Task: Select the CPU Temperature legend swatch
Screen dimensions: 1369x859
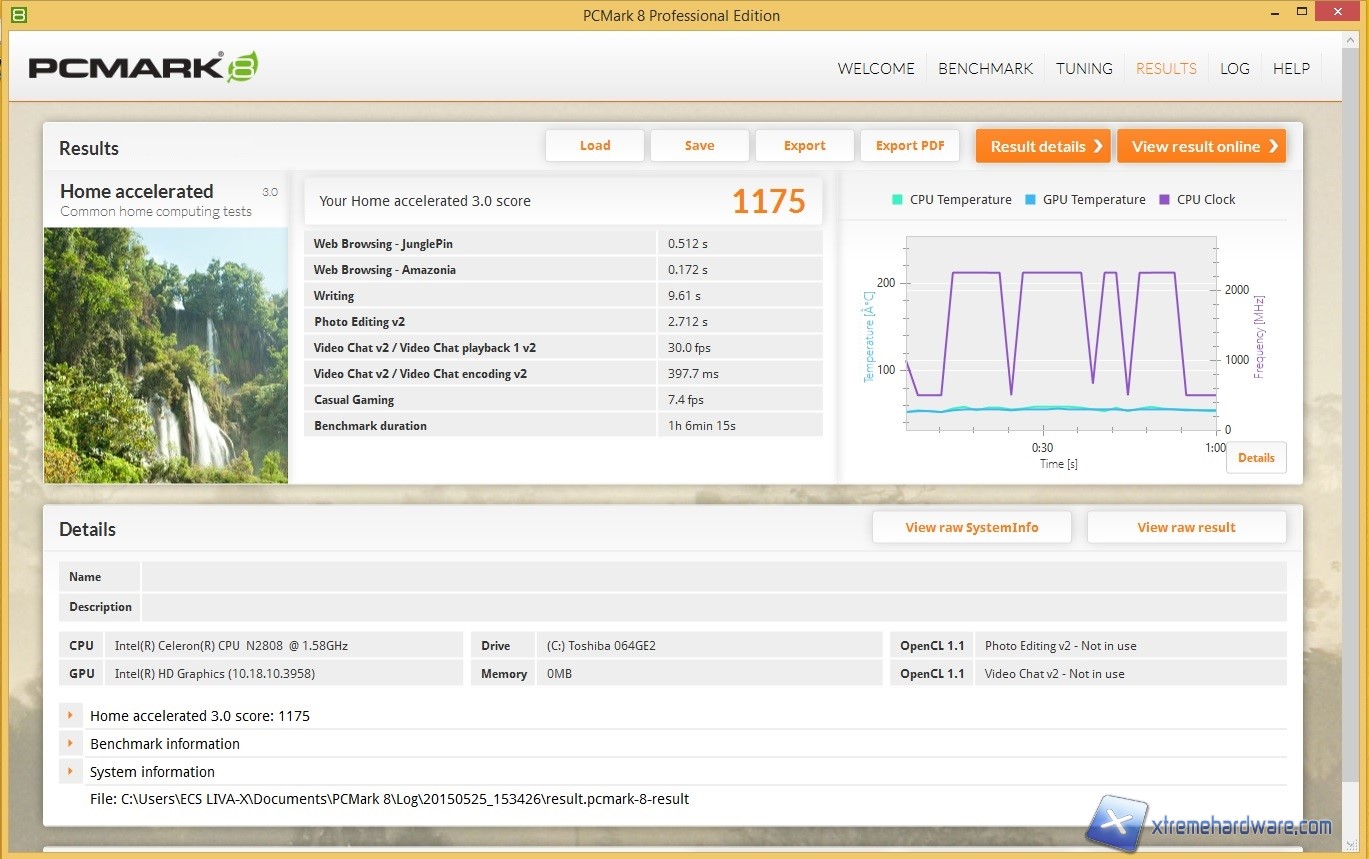Action: click(895, 199)
